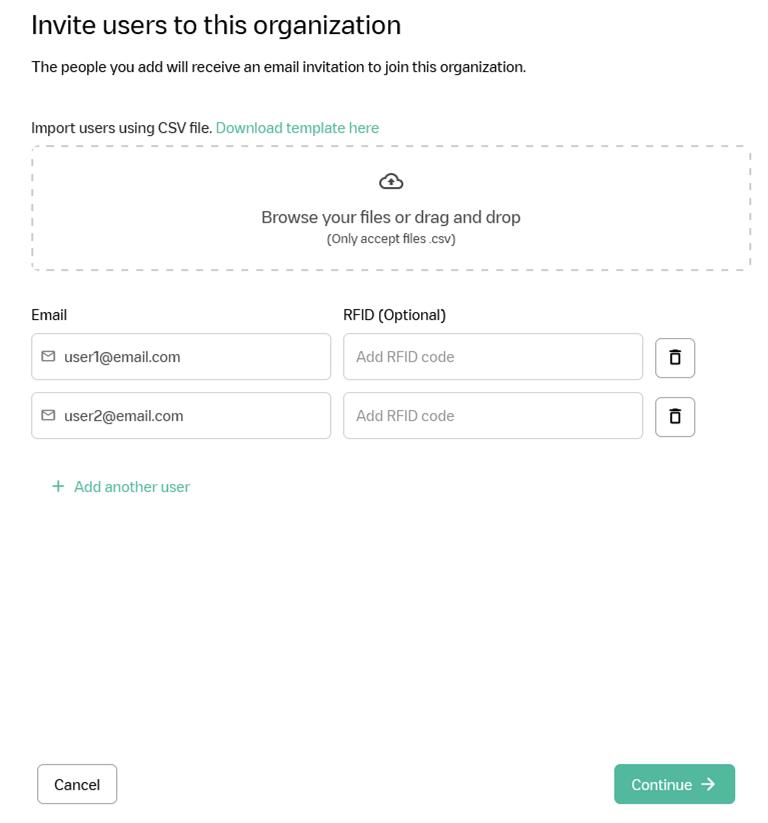This screenshot has height=823, width=768.
Task: Focus the user2@email.com email field
Action: (190, 416)
